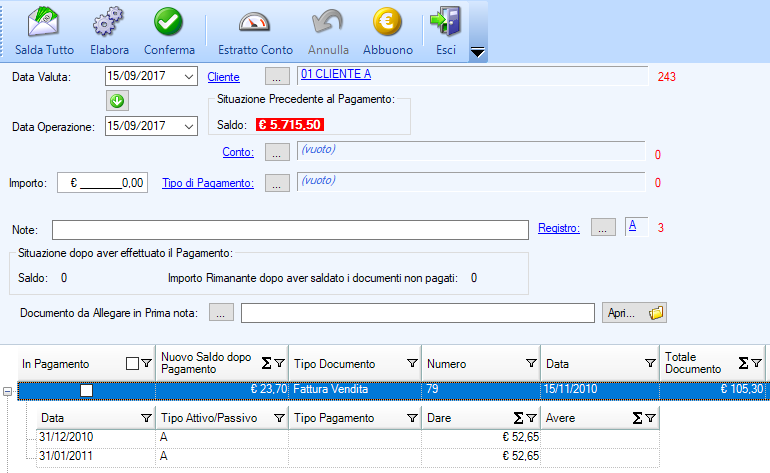Click the green down-arrow date copy button
Viewport: 770px width, 473px height.
116,100
